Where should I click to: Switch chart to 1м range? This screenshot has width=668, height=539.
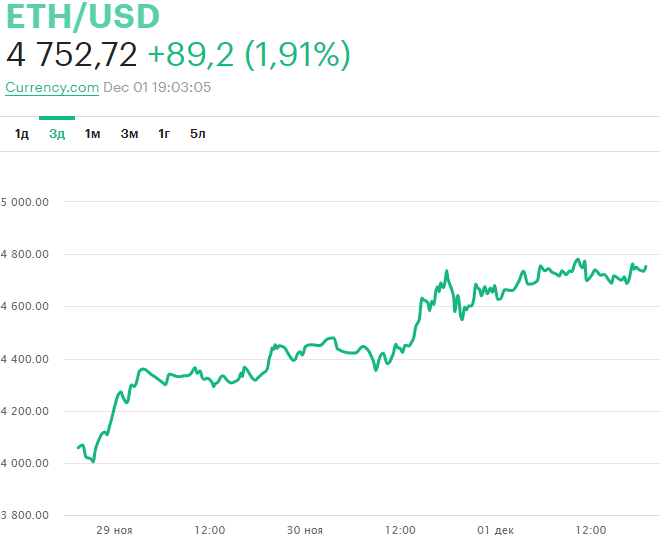[x=93, y=134]
